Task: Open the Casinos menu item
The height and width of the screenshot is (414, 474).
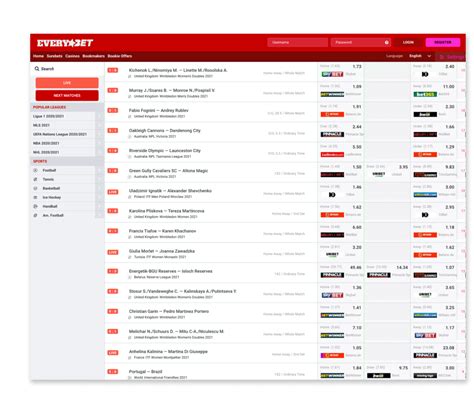Action: click(x=72, y=56)
